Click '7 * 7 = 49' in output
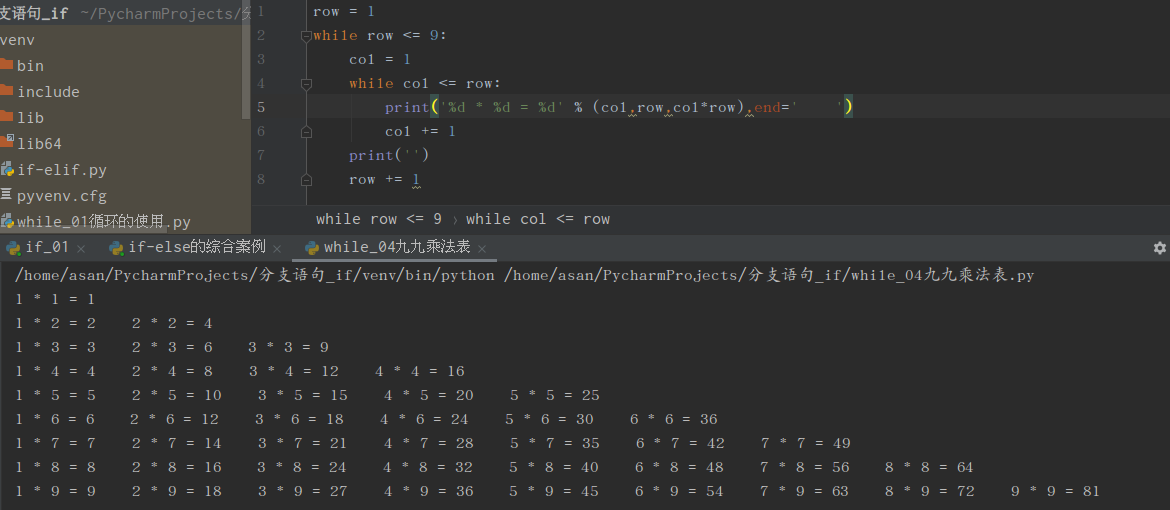1170x510 pixels. point(806,444)
